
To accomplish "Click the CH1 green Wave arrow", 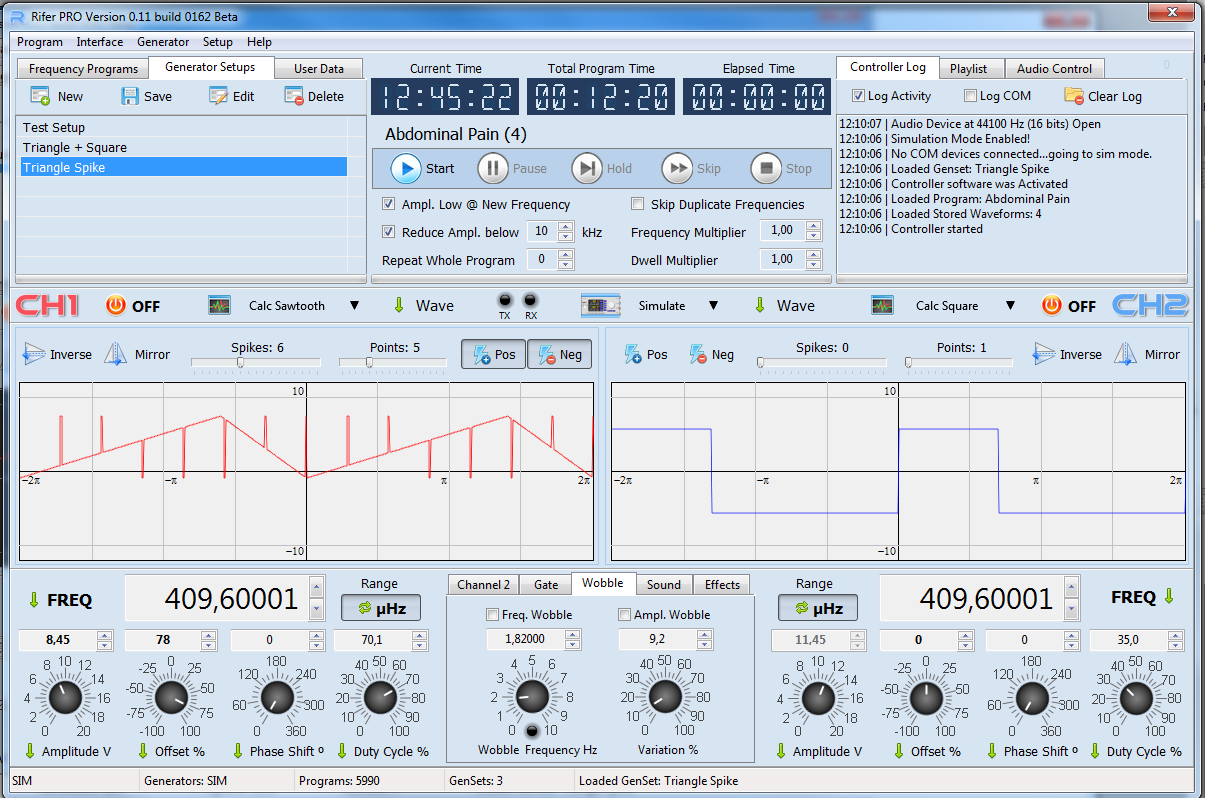I will (x=399, y=305).
